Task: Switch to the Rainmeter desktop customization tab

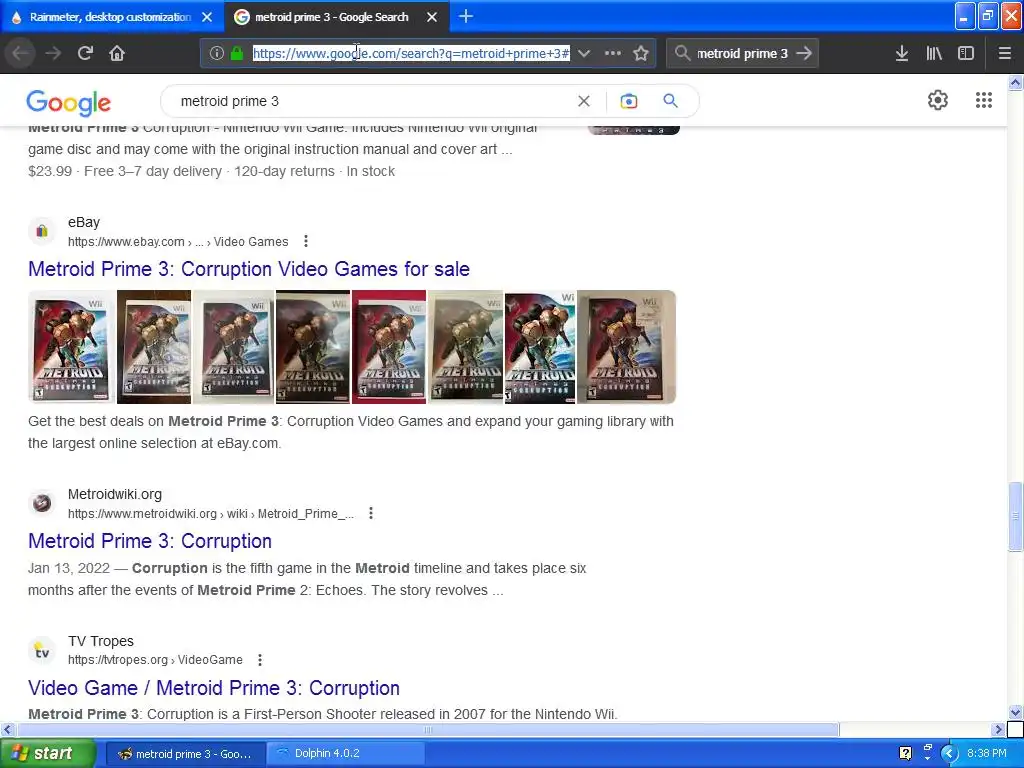Action: [x=112, y=17]
